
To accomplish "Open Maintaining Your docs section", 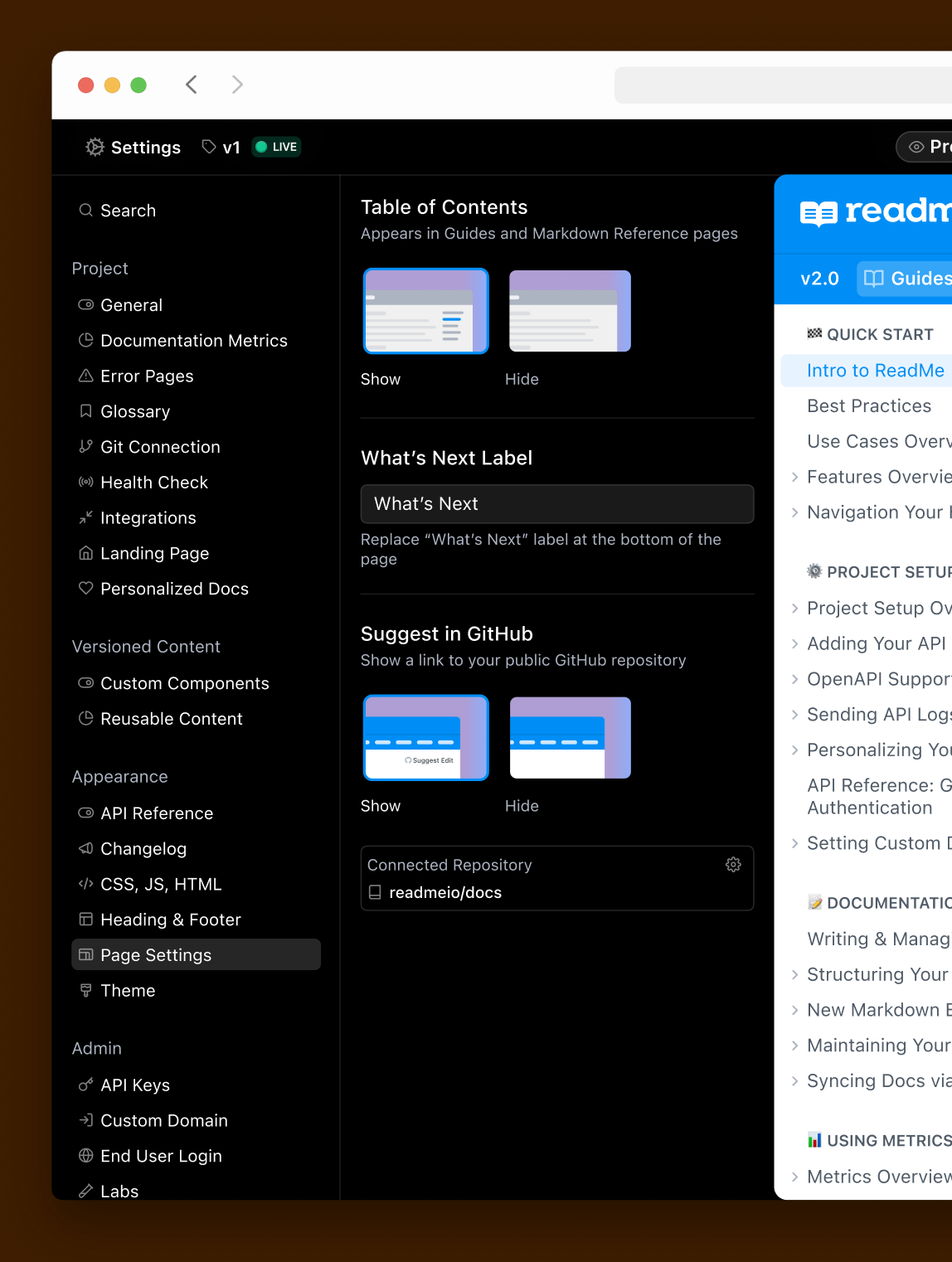I will [x=879, y=1046].
